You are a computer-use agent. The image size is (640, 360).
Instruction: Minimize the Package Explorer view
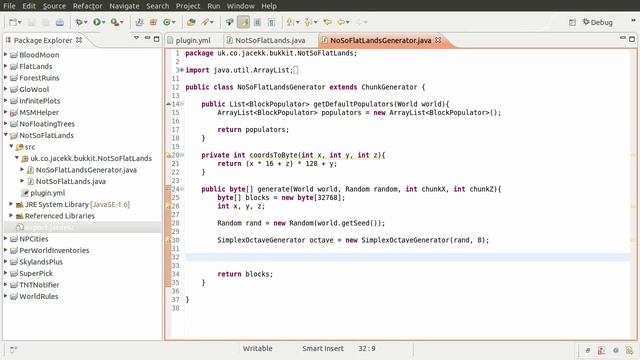coord(147,38)
